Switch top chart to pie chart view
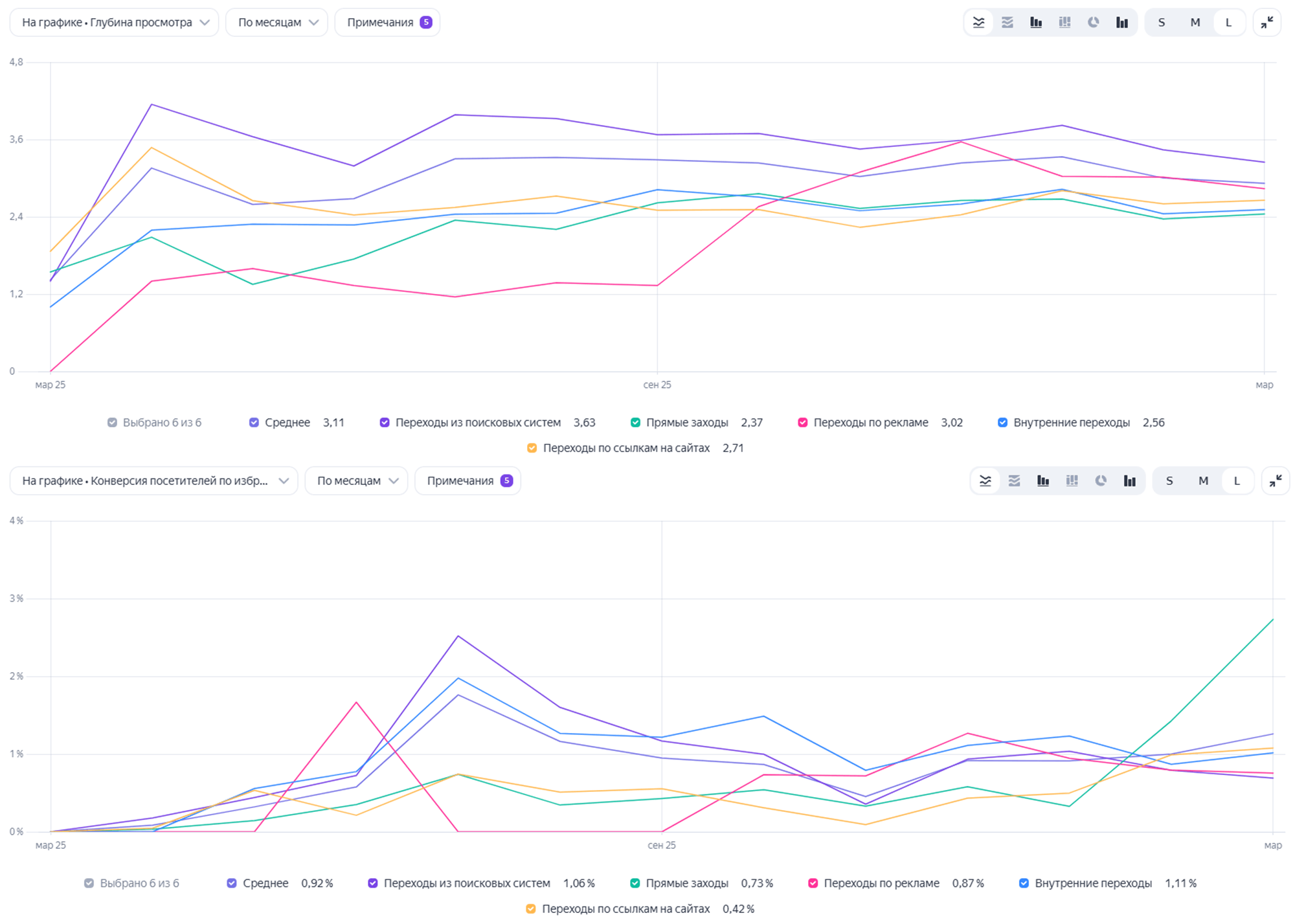This screenshot has width=1295, height=924. tap(1093, 23)
